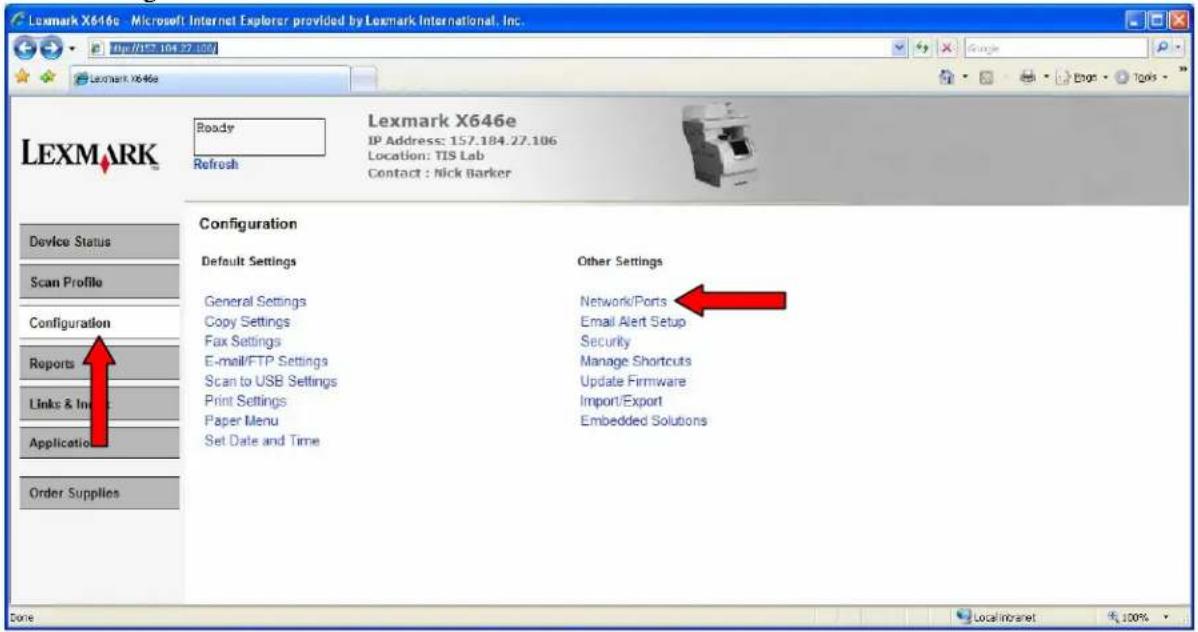Image resolution: width=1198 pixels, height=632 pixels.
Task: Open the Copy Settings link
Action: coord(247,322)
